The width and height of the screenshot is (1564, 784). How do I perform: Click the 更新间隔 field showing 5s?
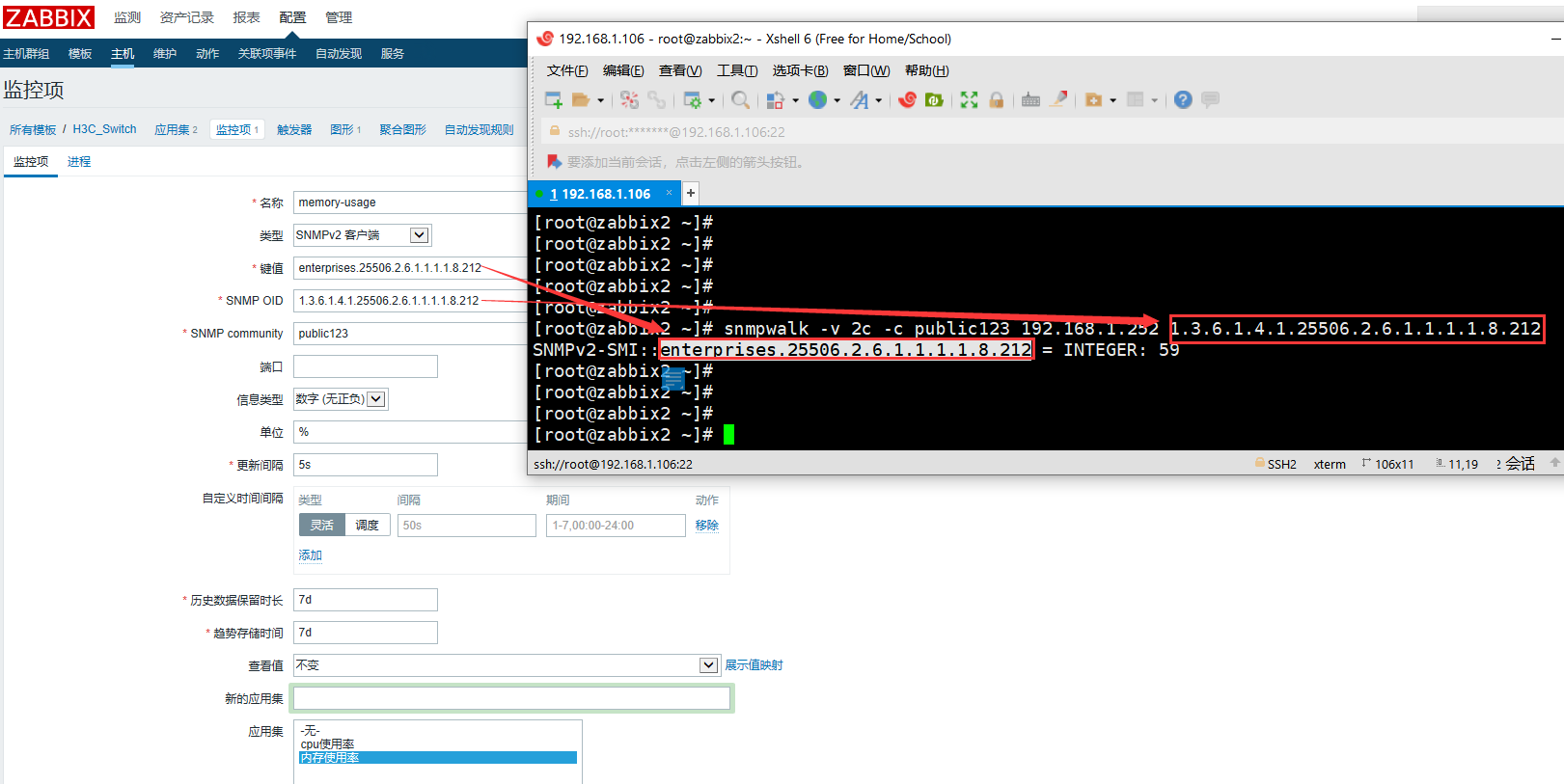tap(366, 465)
